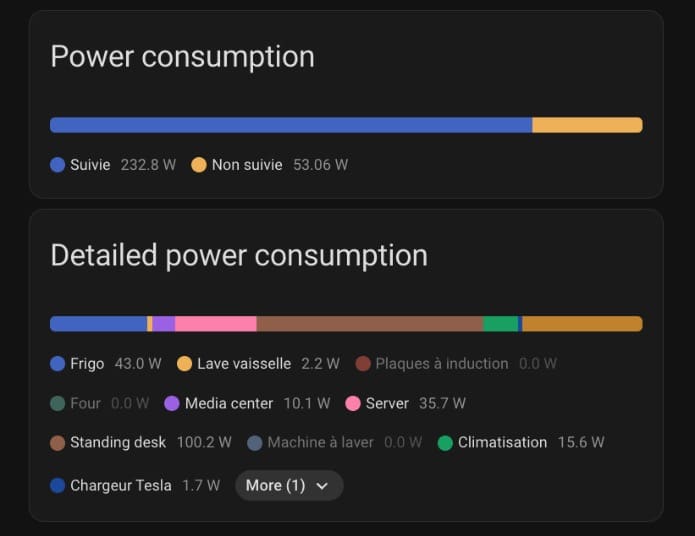Select the blue Suivie bar portion
The width and height of the screenshot is (695, 536).
click(x=290, y=125)
